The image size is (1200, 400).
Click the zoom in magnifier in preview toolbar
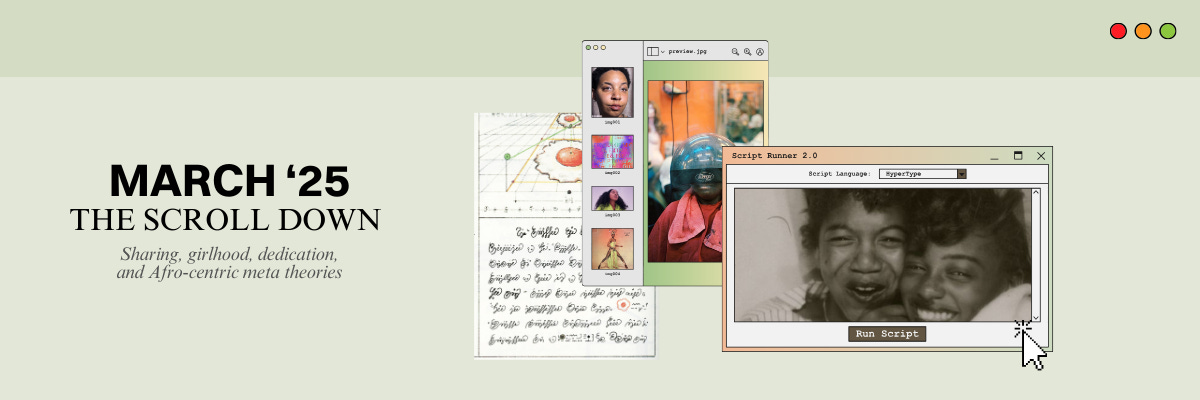point(747,51)
